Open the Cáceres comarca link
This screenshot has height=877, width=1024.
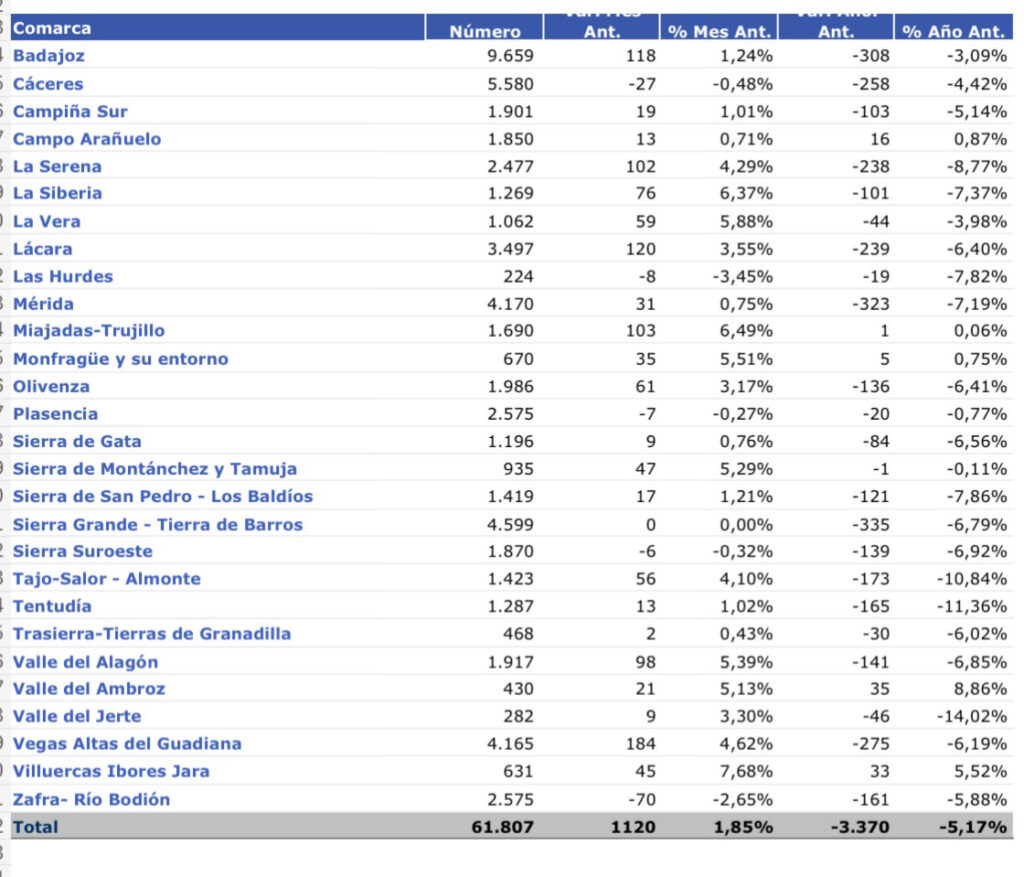(48, 84)
